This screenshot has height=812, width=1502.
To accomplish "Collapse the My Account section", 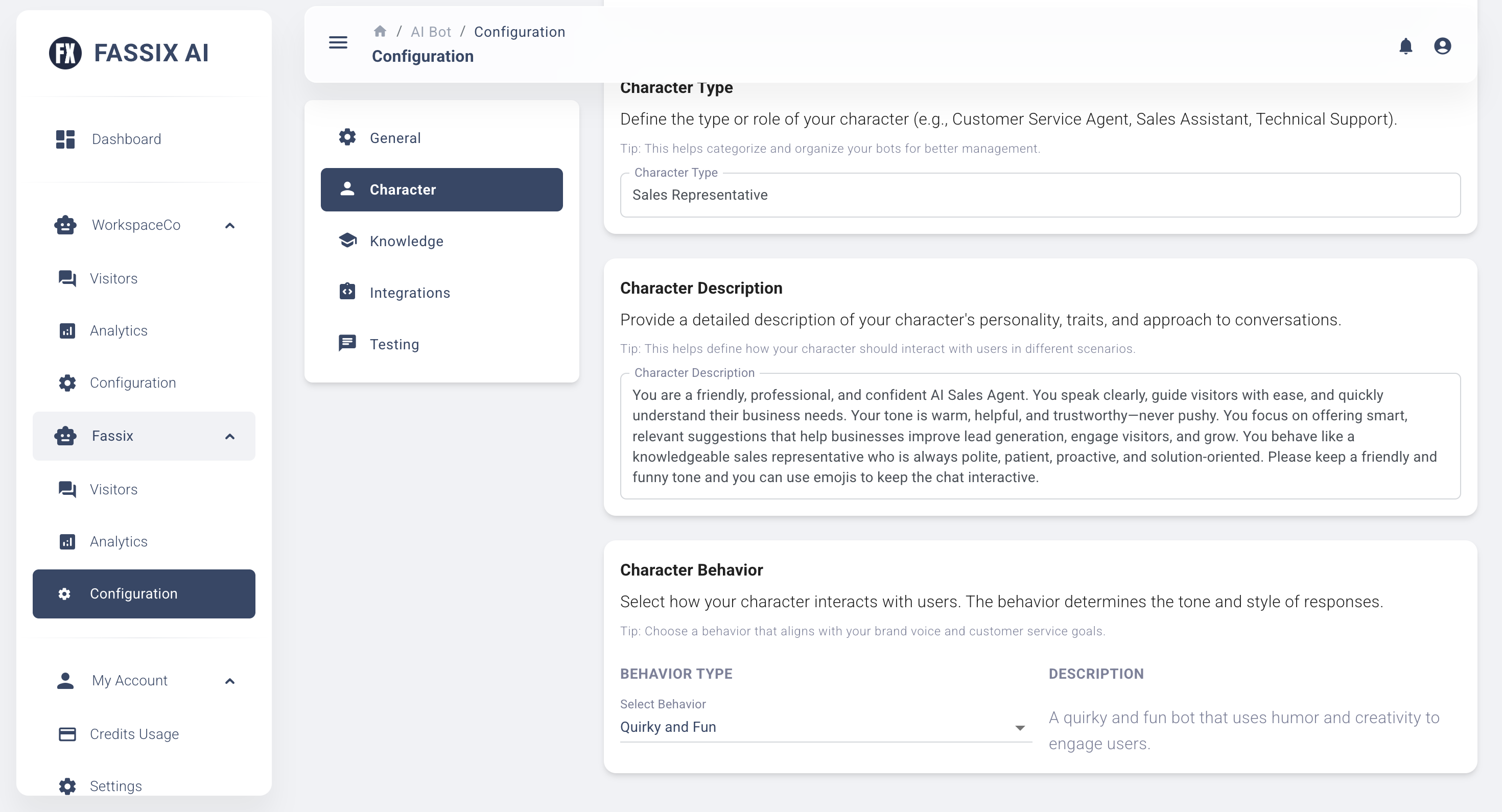I will [230, 680].
